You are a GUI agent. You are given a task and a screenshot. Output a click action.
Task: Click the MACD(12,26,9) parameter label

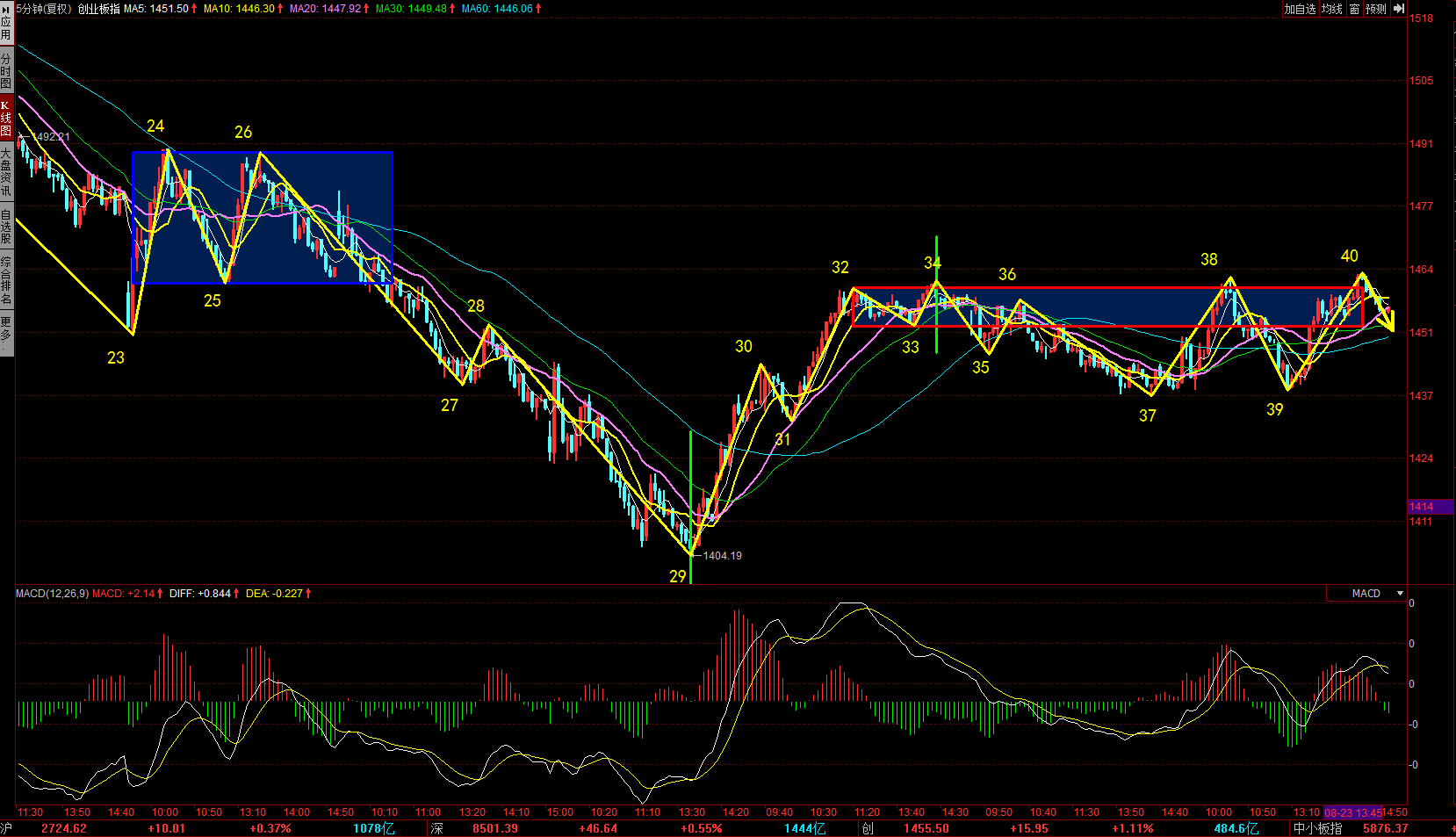[x=52, y=594]
